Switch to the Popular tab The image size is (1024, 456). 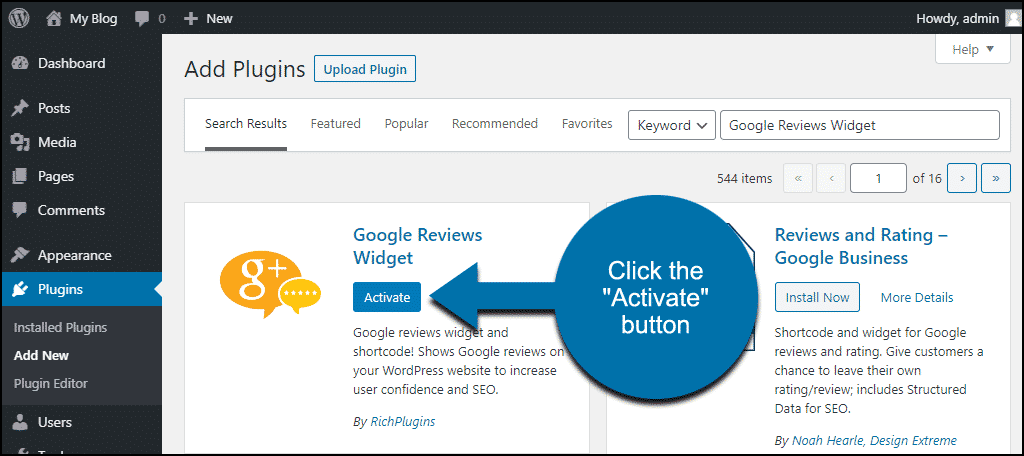tap(406, 123)
